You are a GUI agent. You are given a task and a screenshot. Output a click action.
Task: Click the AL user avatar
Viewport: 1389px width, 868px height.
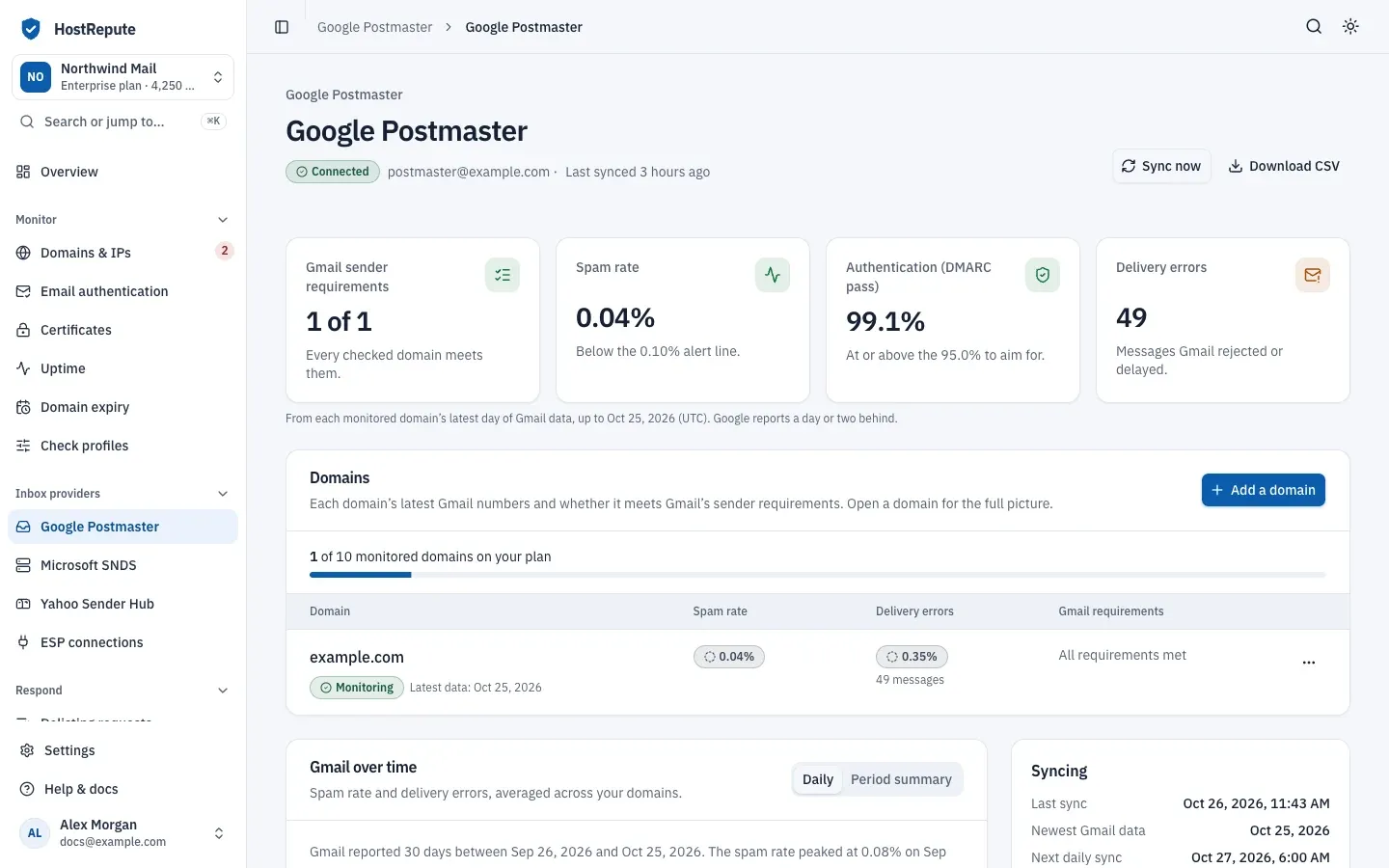click(35, 833)
